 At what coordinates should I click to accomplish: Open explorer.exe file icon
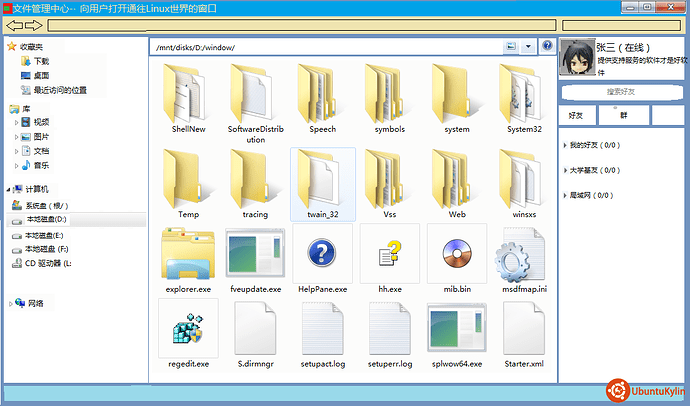click(x=188, y=256)
